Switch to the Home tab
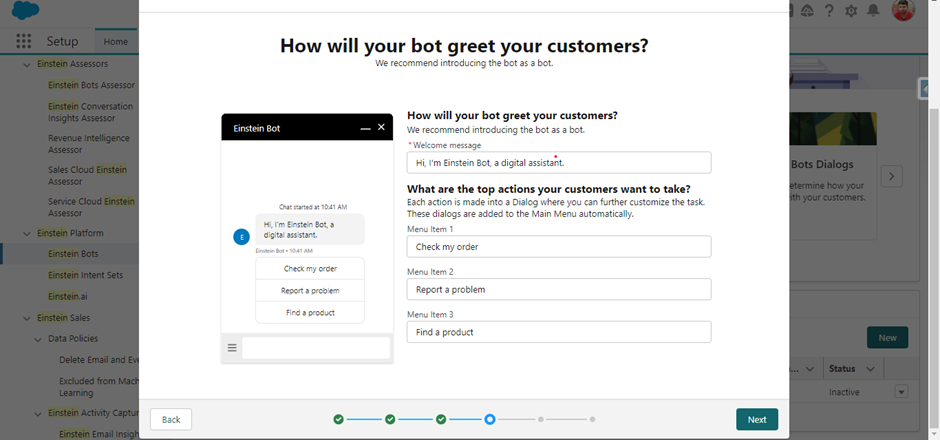 click(116, 41)
